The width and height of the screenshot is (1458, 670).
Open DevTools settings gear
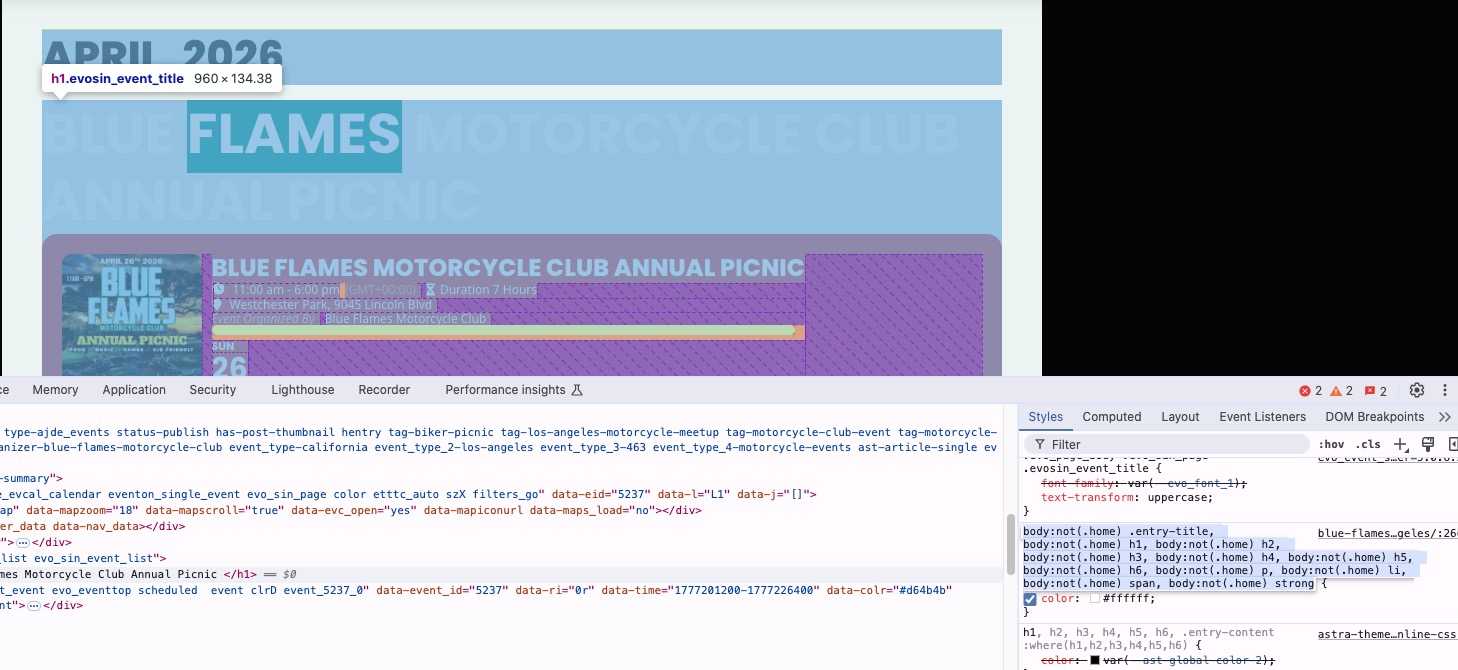coord(1416,390)
